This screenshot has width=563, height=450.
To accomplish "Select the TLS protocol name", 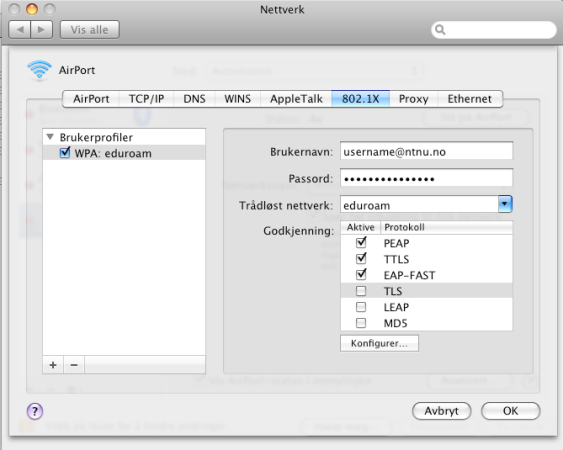I will click(393, 291).
